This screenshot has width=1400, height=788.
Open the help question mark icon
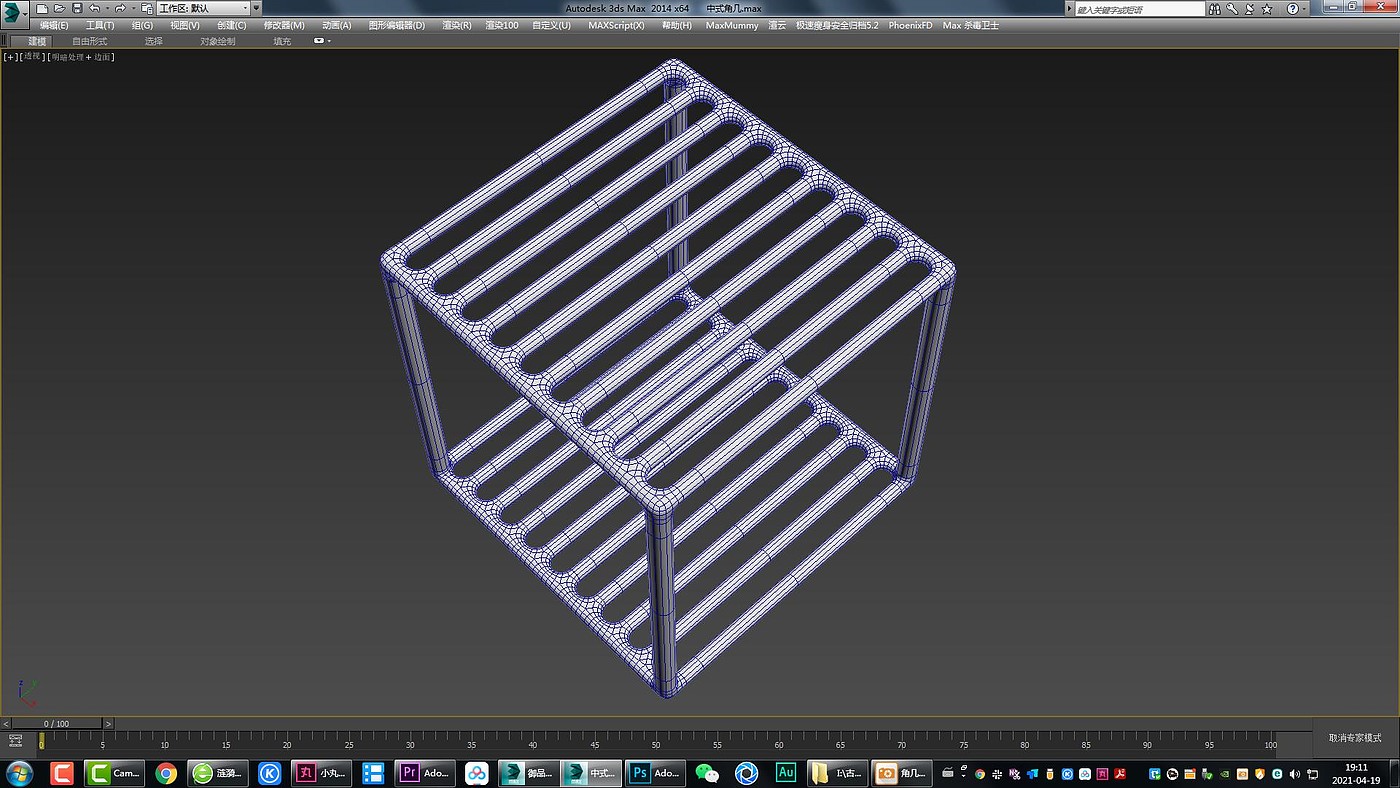click(x=1291, y=9)
